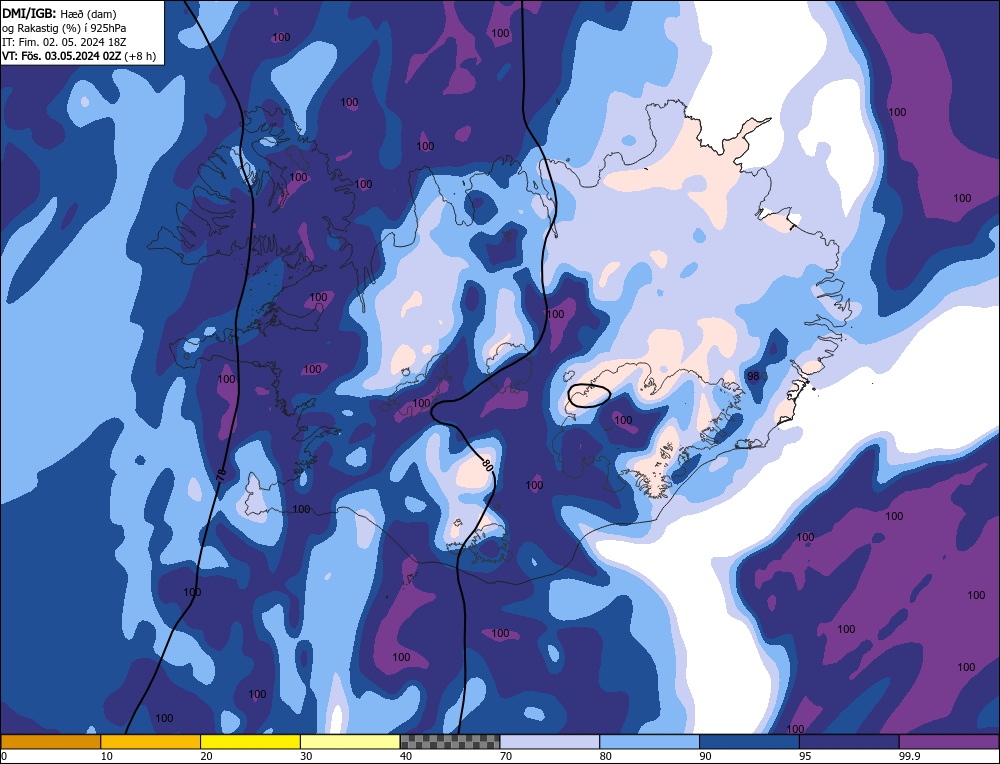The height and width of the screenshot is (764, 1000).
Task: Click the gray checkered 40–70 legend swatch
Action: pyautogui.click(x=450, y=742)
